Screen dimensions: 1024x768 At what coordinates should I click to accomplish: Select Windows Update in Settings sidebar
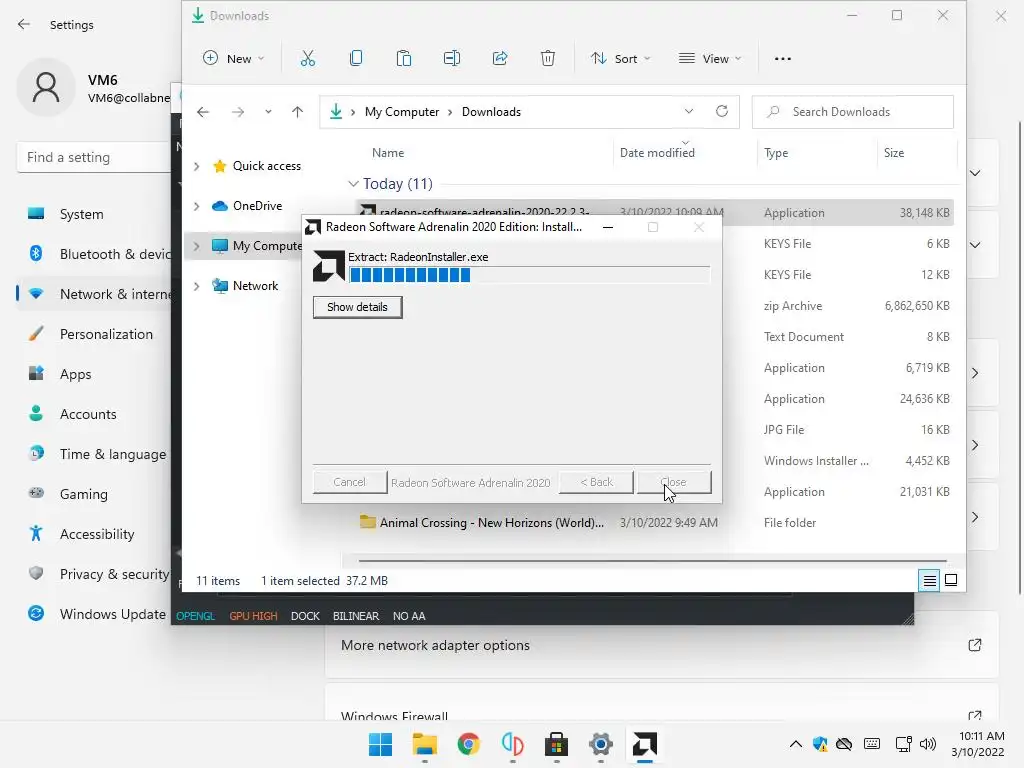[x=94, y=614]
